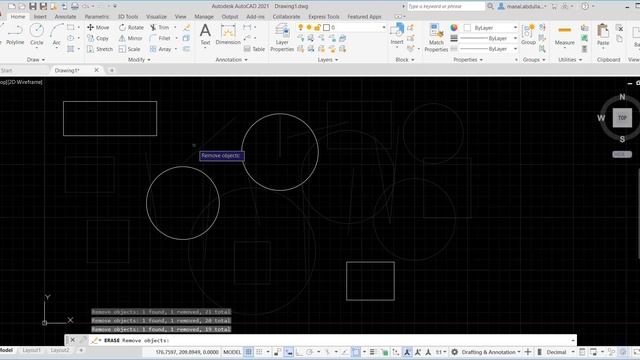640x360 pixels.
Task: Click the keyword search input field
Action: coord(446,6)
